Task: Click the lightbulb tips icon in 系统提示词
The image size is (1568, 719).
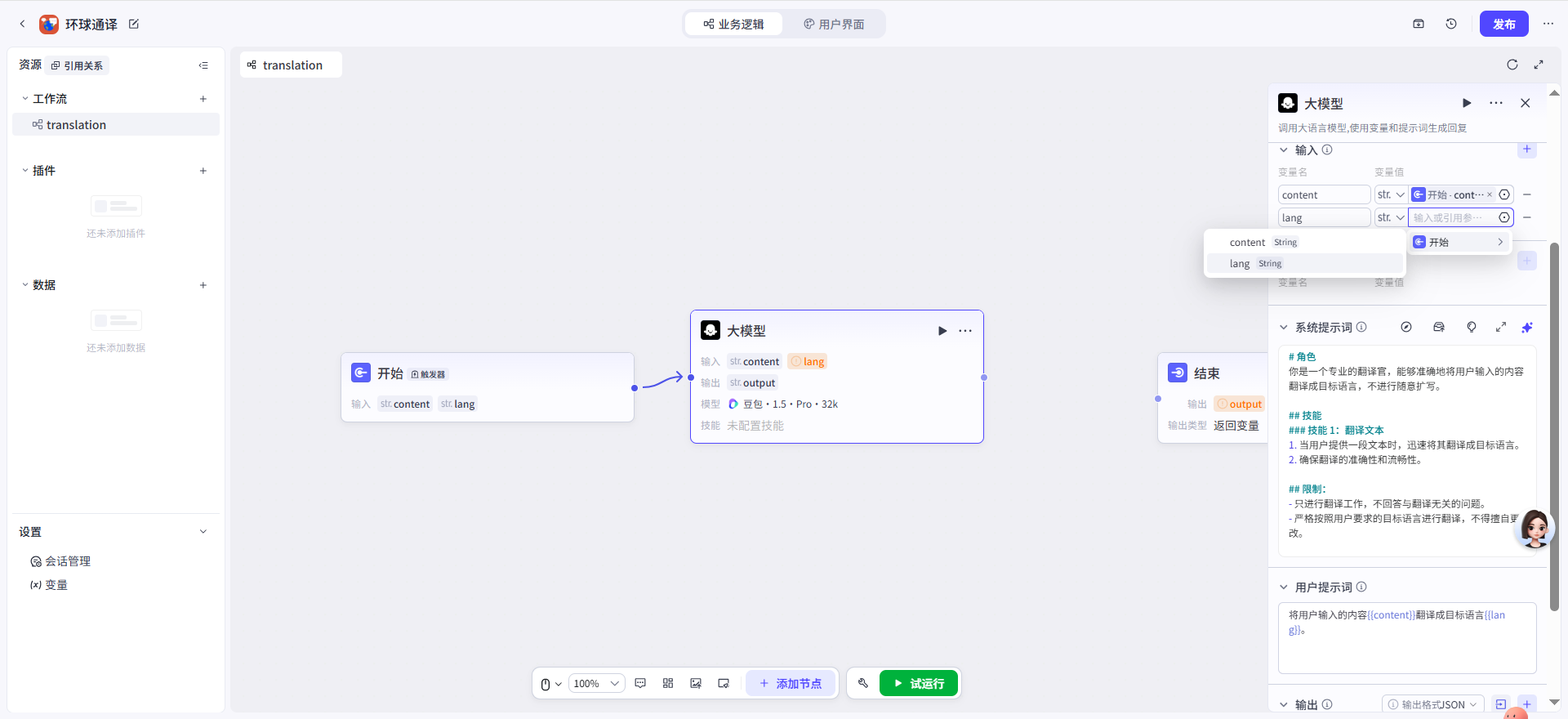Action: coord(1472,327)
